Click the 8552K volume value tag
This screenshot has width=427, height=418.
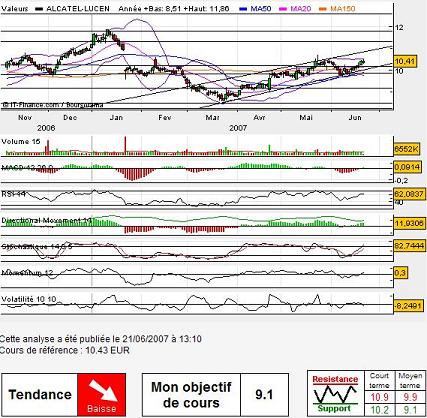(406, 149)
